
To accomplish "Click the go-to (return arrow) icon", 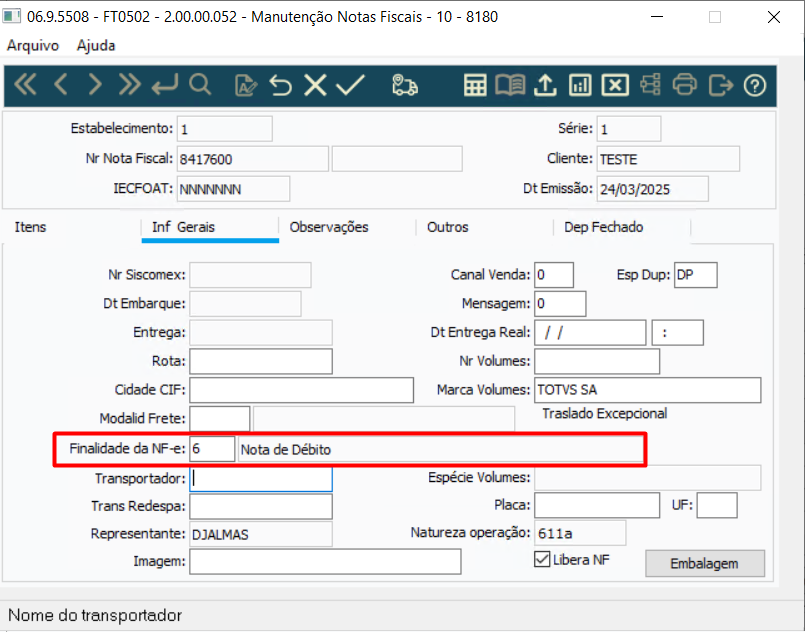I will (x=165, y=85).
